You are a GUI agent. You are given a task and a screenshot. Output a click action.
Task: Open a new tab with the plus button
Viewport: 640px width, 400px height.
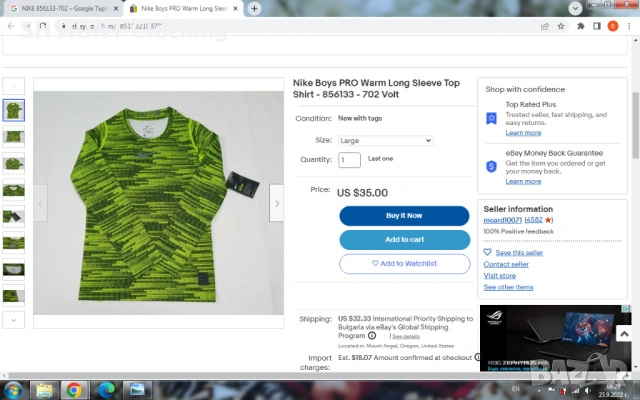tap(254, 8)
